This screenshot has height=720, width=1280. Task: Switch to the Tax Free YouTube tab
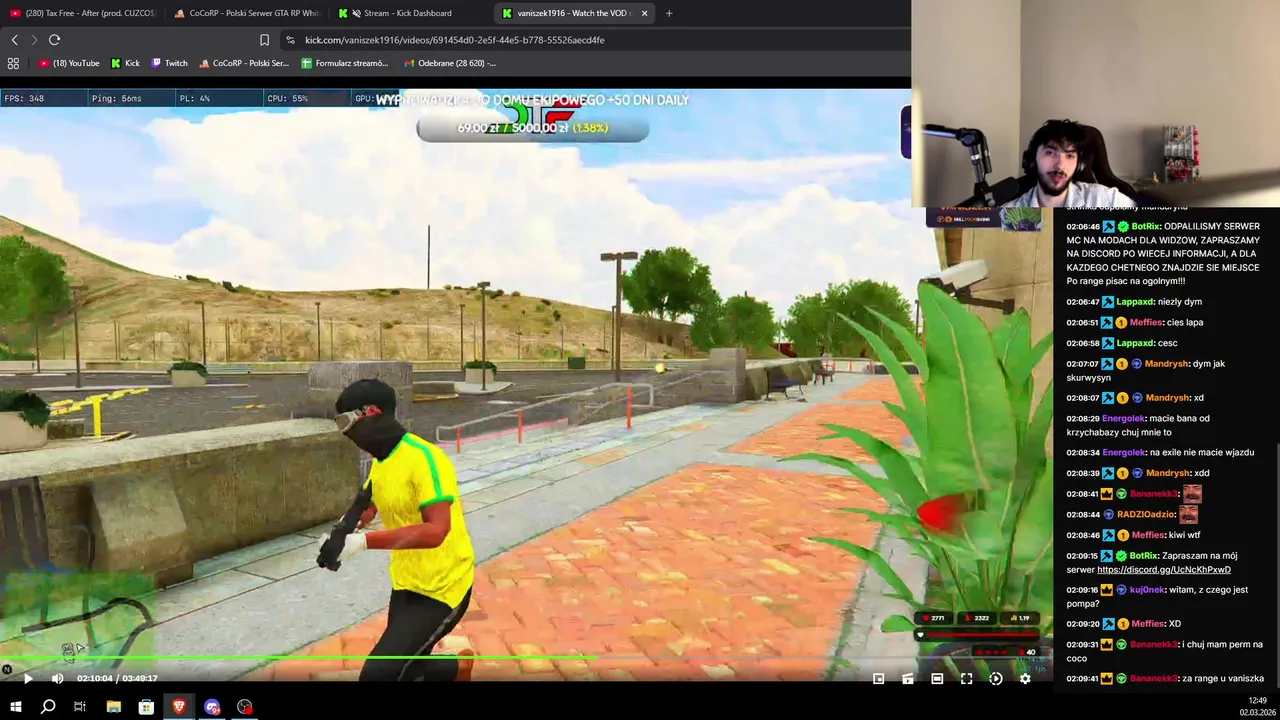click(82, 13)
